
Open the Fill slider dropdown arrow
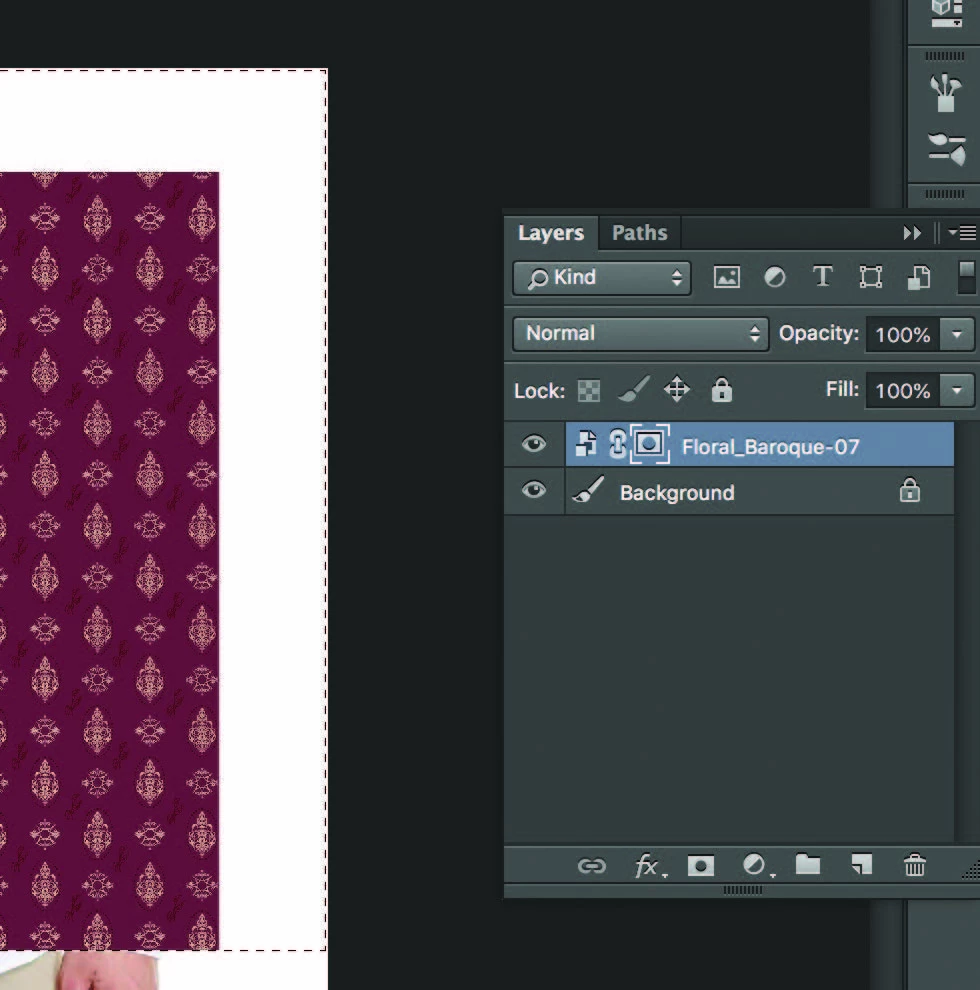957,391
